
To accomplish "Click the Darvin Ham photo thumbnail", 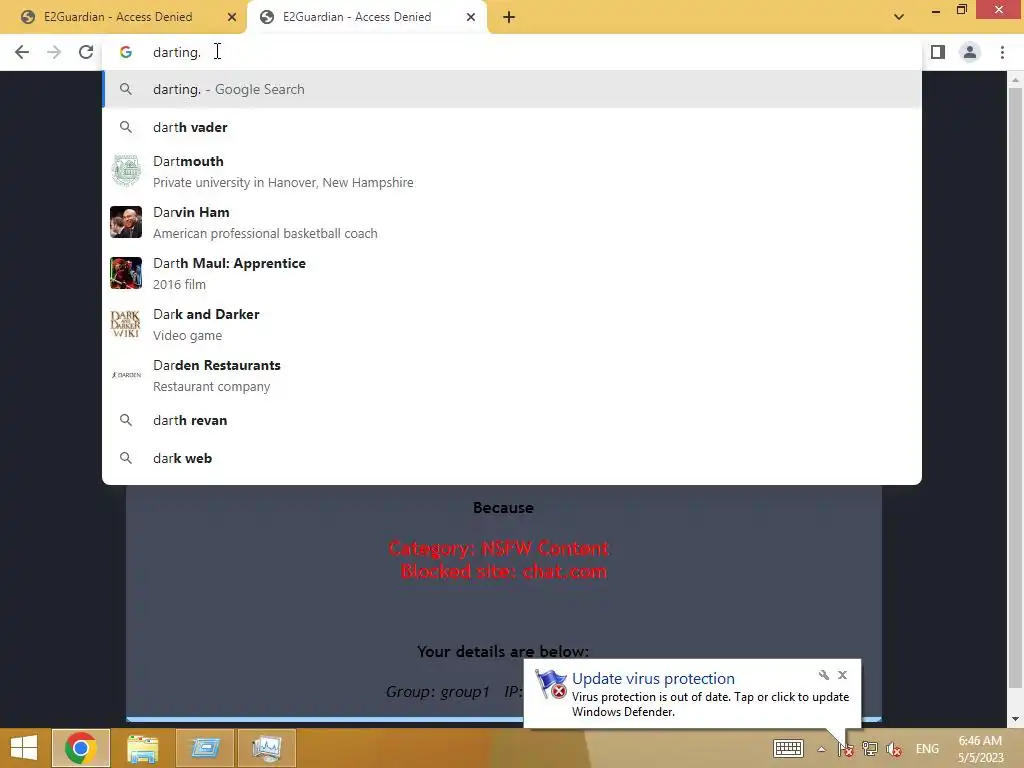I will pos(126,222).
